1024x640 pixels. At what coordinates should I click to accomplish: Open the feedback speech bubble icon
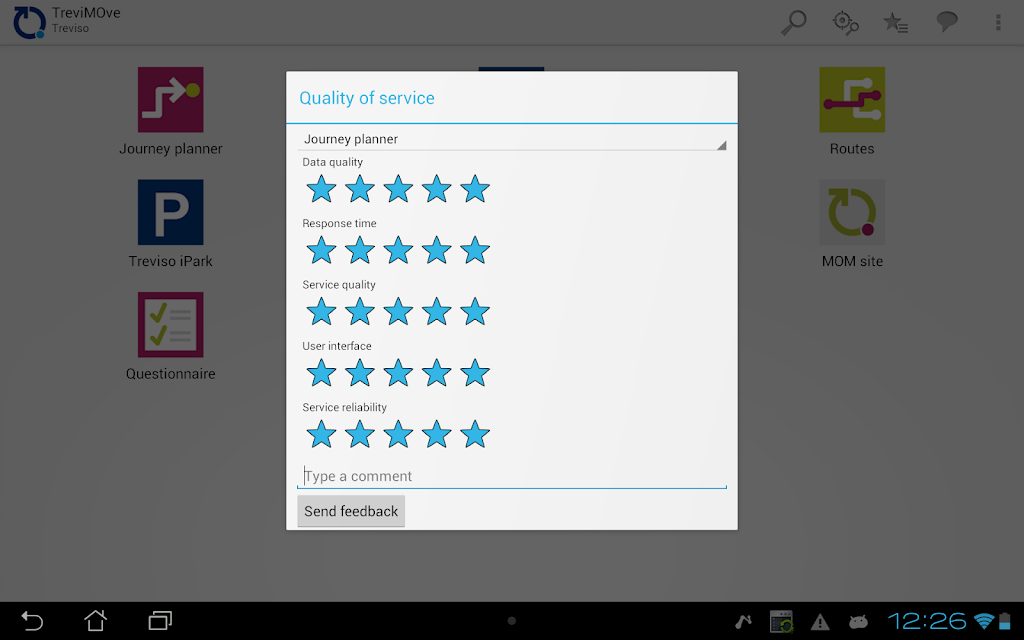point(947,22)
